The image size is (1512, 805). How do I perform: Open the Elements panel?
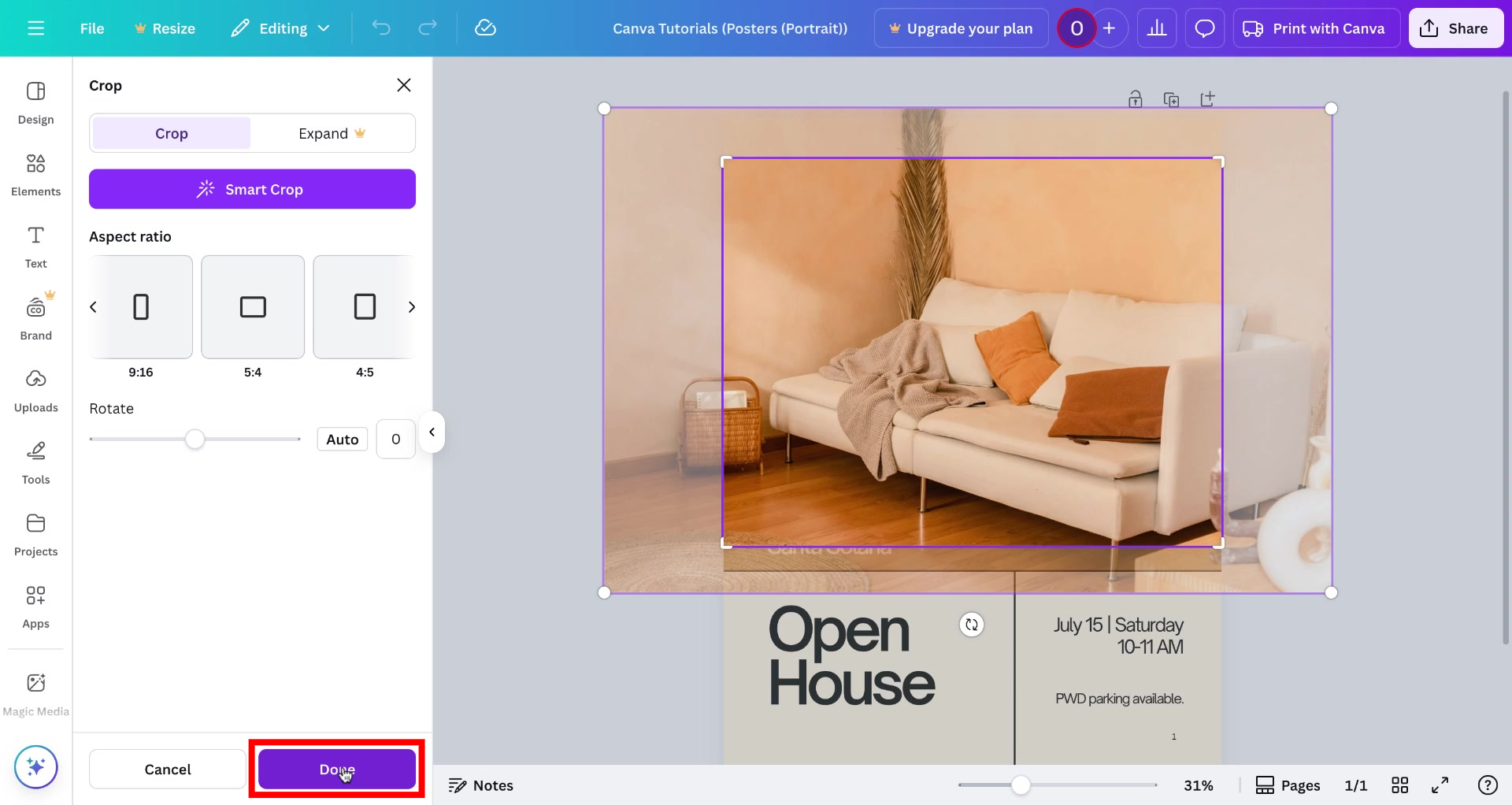(x=35, y=173)
